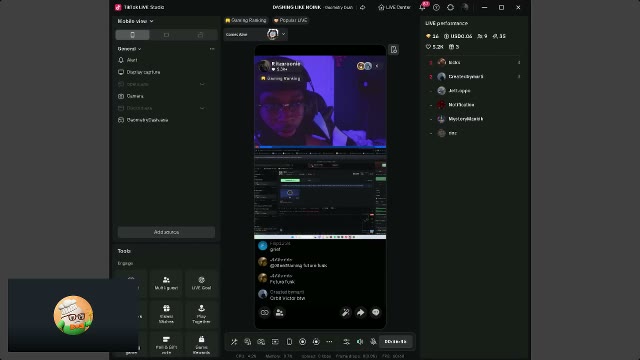The image size is (640, 360).
Task: Click the second bottom toolbar icon
Action: (248, 342)
